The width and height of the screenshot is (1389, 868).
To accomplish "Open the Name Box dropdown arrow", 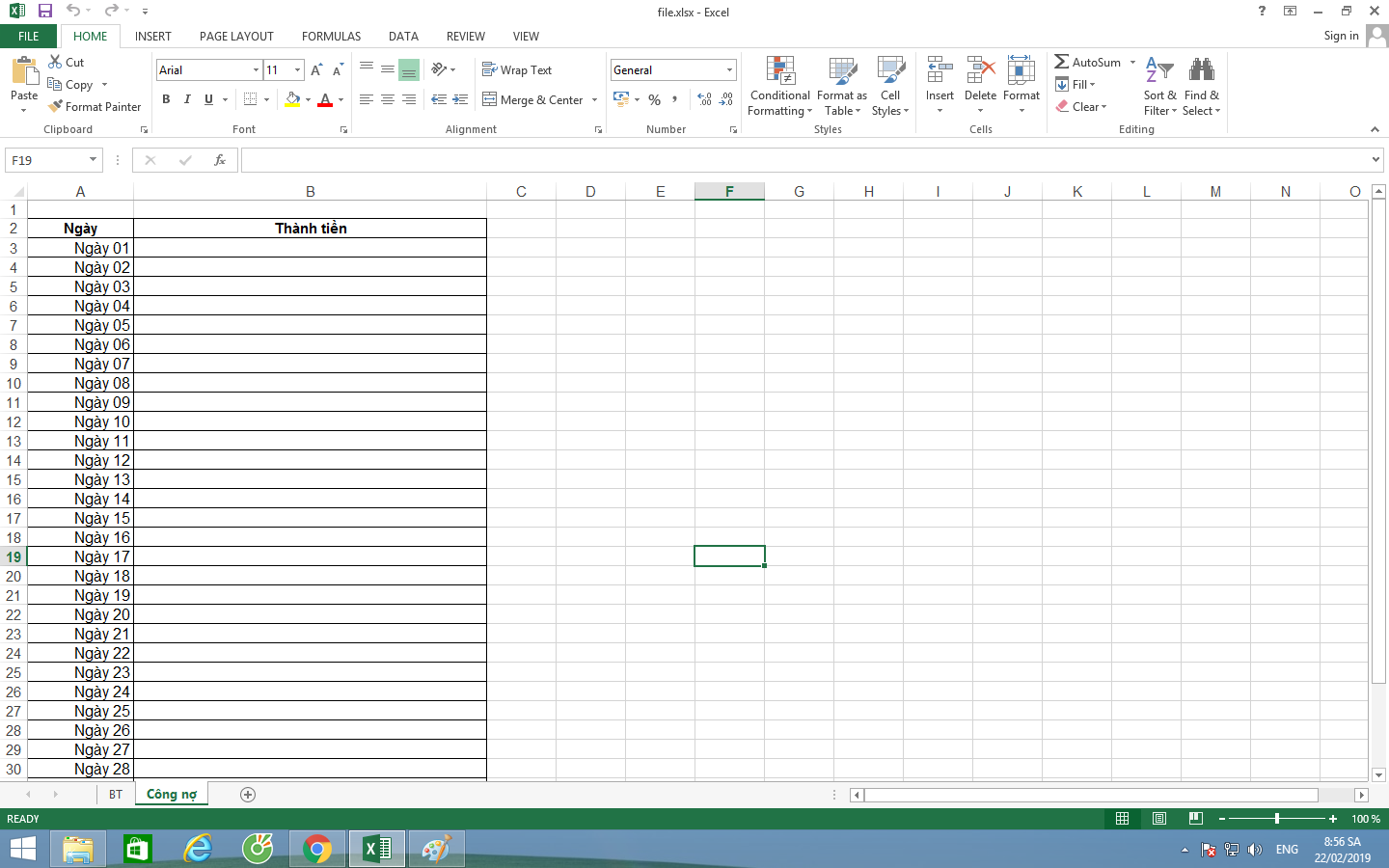I will [x=93, y=160].
